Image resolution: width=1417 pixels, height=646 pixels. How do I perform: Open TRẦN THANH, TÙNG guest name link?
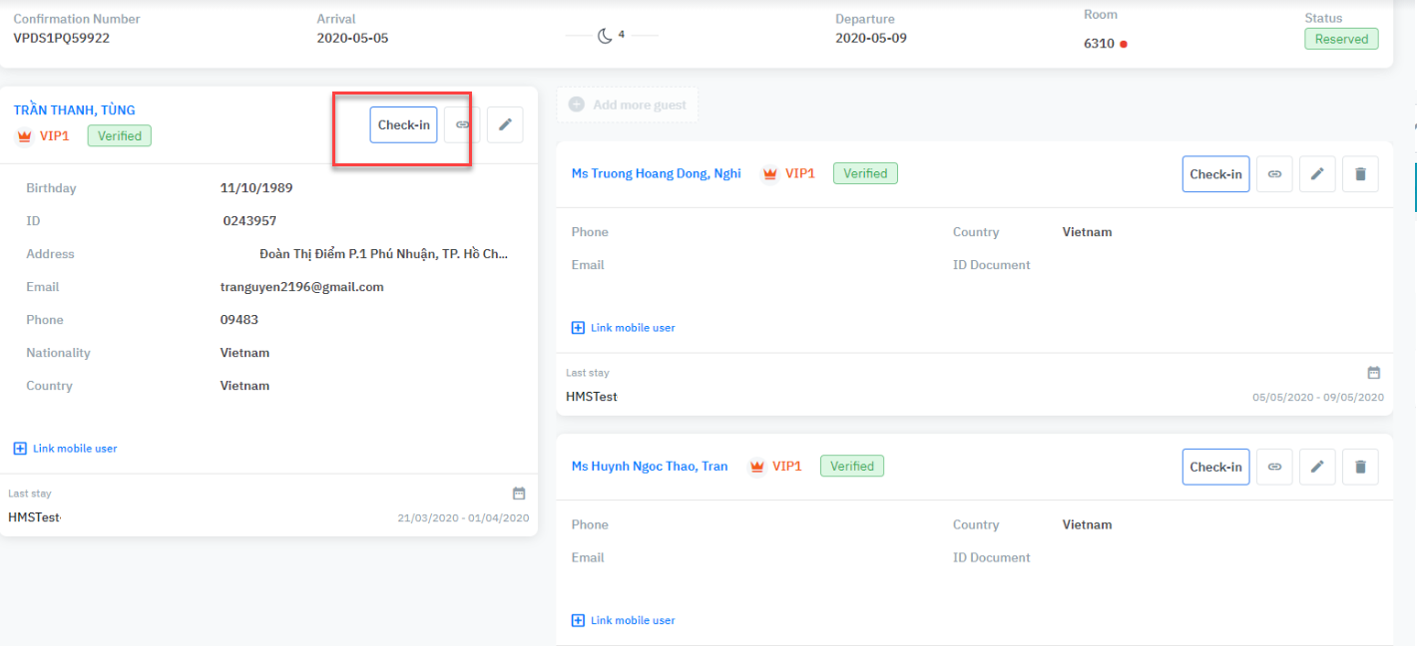pos(74,110)
